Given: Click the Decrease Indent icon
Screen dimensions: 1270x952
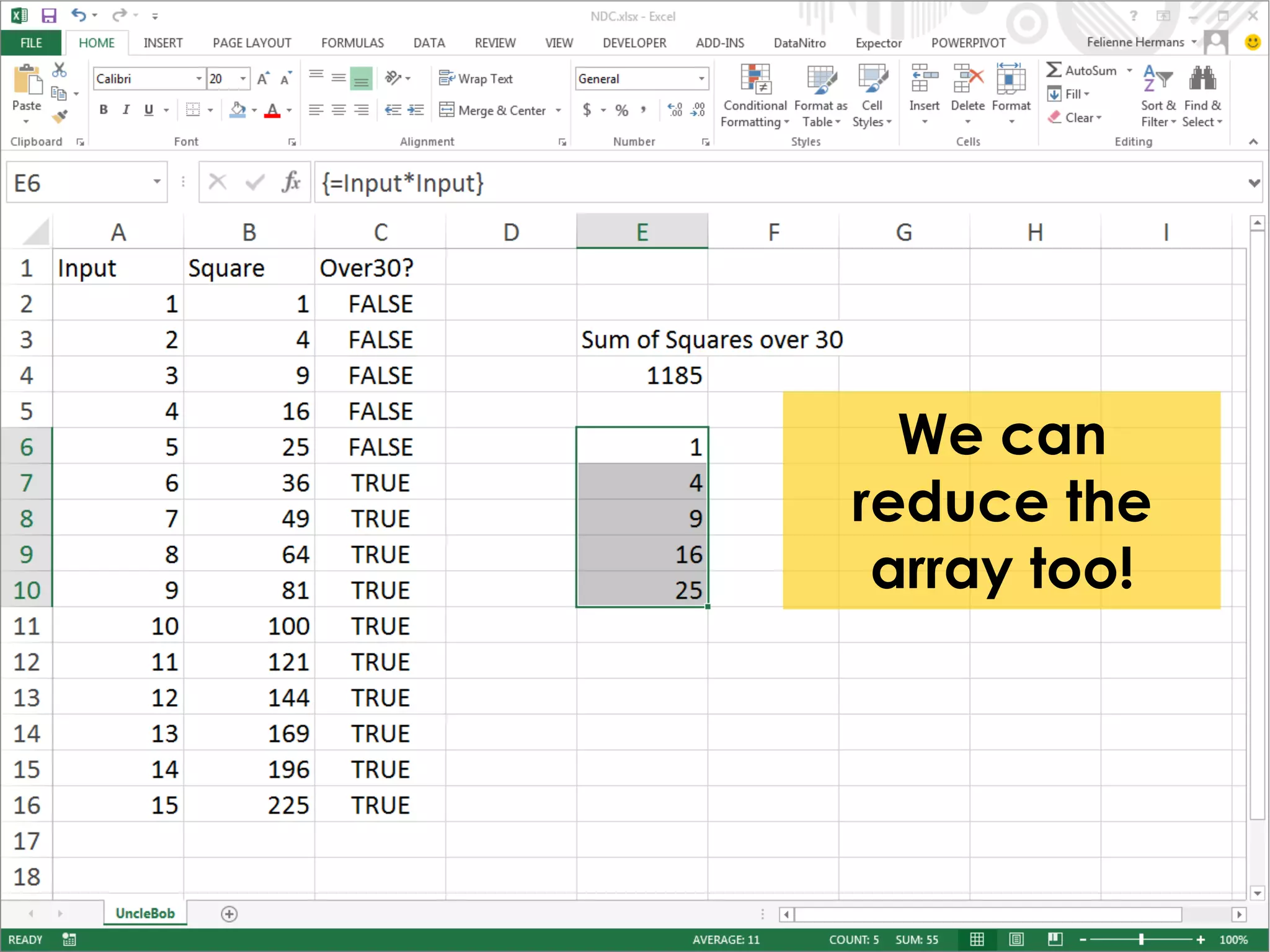Looking at the screenshot, I should click(393, 110).
